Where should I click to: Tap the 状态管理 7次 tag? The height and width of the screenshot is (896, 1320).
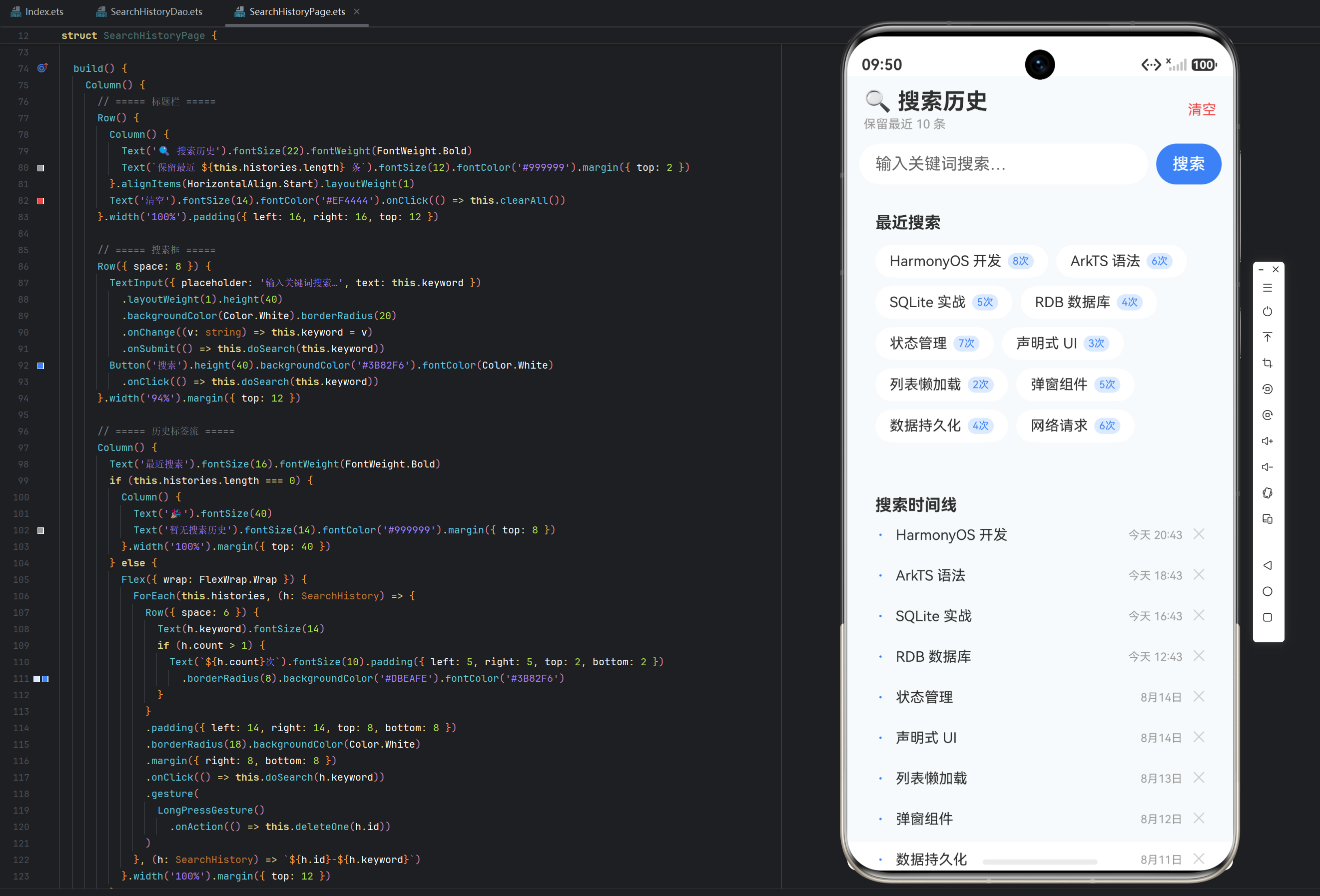pyautogui.click(x=934, y=344)
